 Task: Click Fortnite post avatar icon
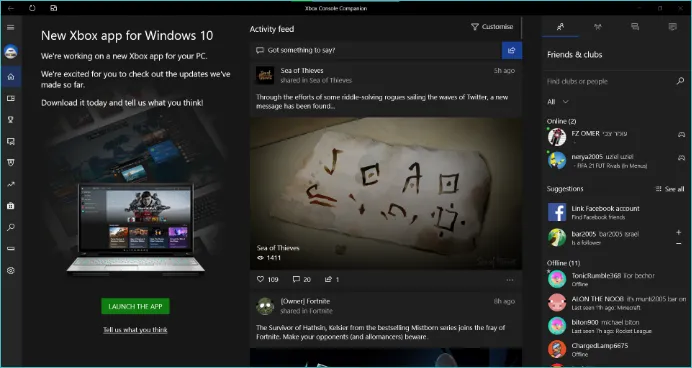point(265,306)
